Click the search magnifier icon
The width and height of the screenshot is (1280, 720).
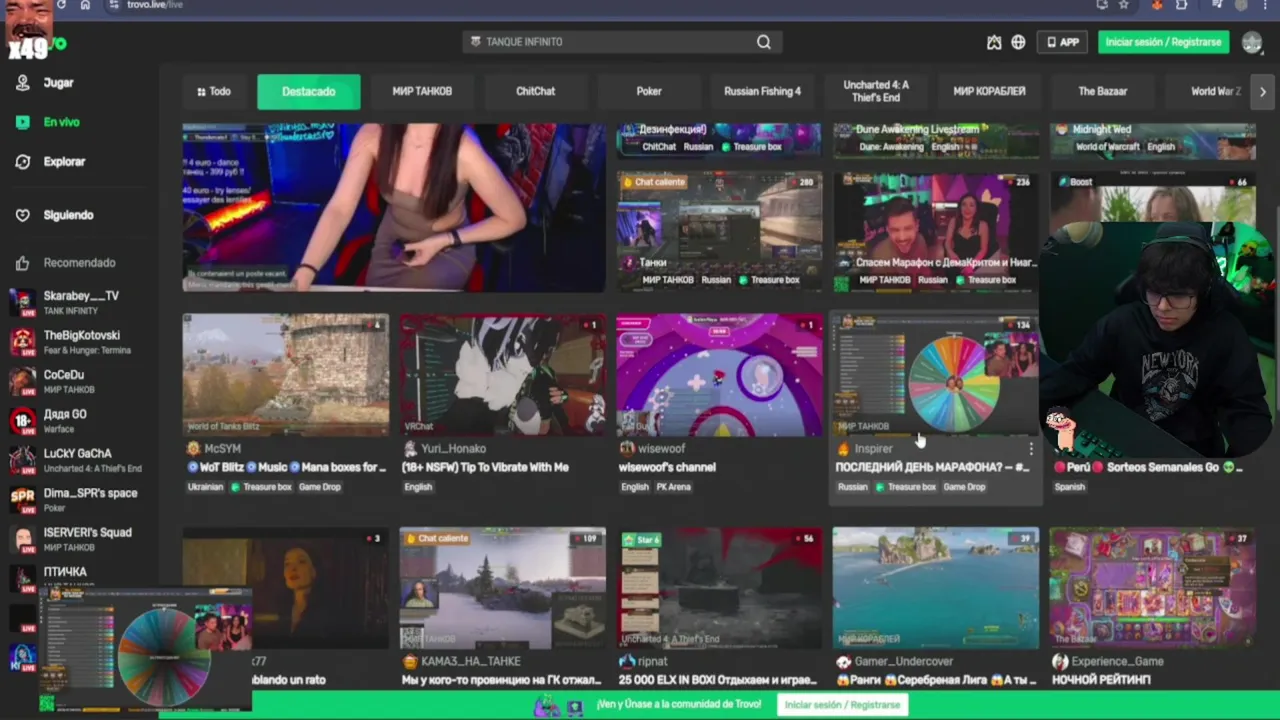coord(764,42)
